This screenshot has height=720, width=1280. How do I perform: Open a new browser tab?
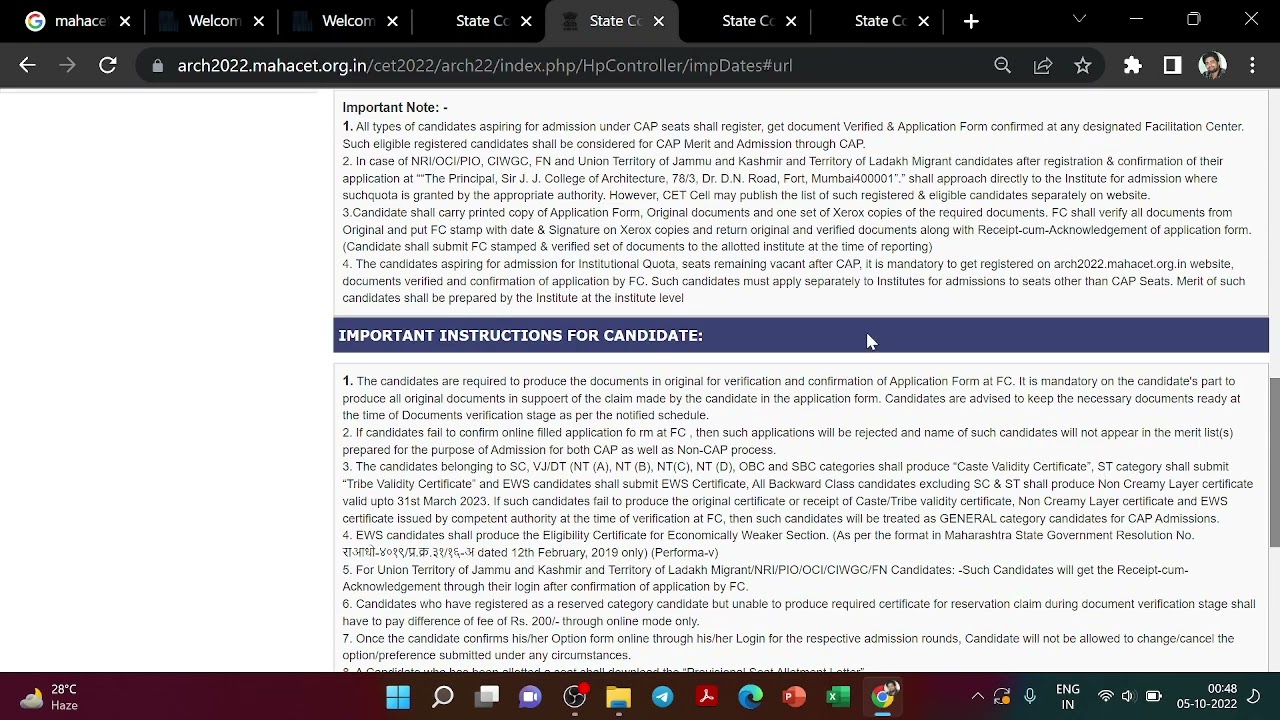(x=971, y=21)
